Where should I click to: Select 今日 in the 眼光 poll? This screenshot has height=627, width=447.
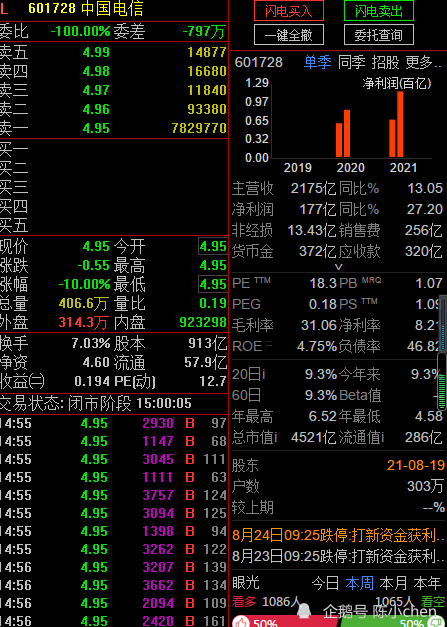(x=325, y=583)
